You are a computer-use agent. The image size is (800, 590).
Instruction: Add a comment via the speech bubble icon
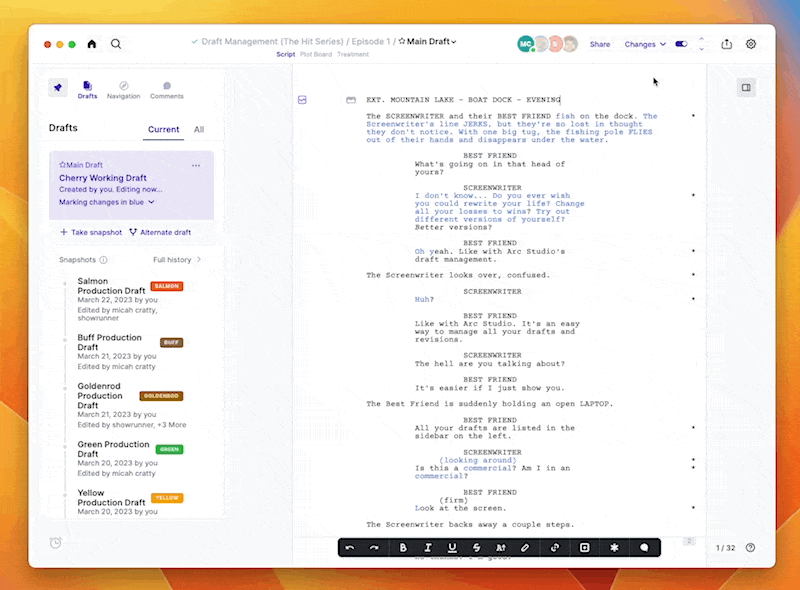point(644,547)
